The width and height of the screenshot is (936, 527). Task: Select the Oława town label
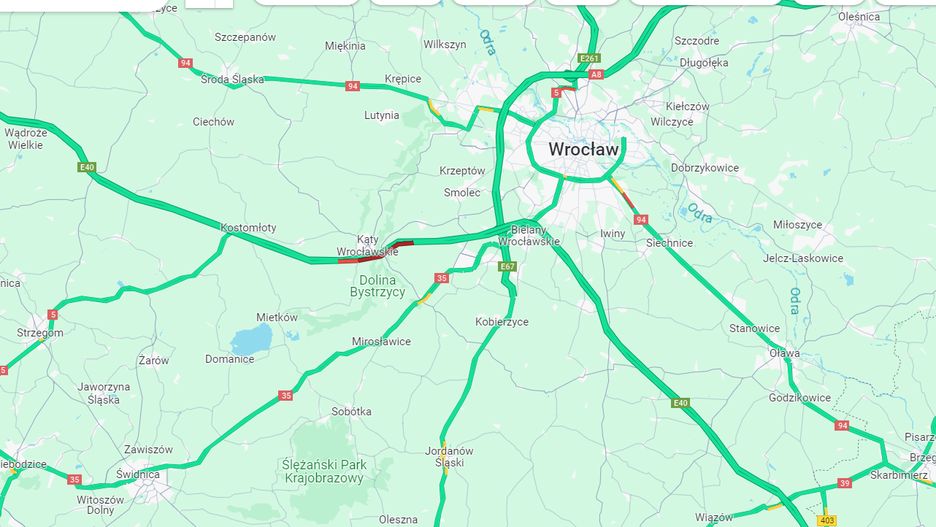[784, 353]
